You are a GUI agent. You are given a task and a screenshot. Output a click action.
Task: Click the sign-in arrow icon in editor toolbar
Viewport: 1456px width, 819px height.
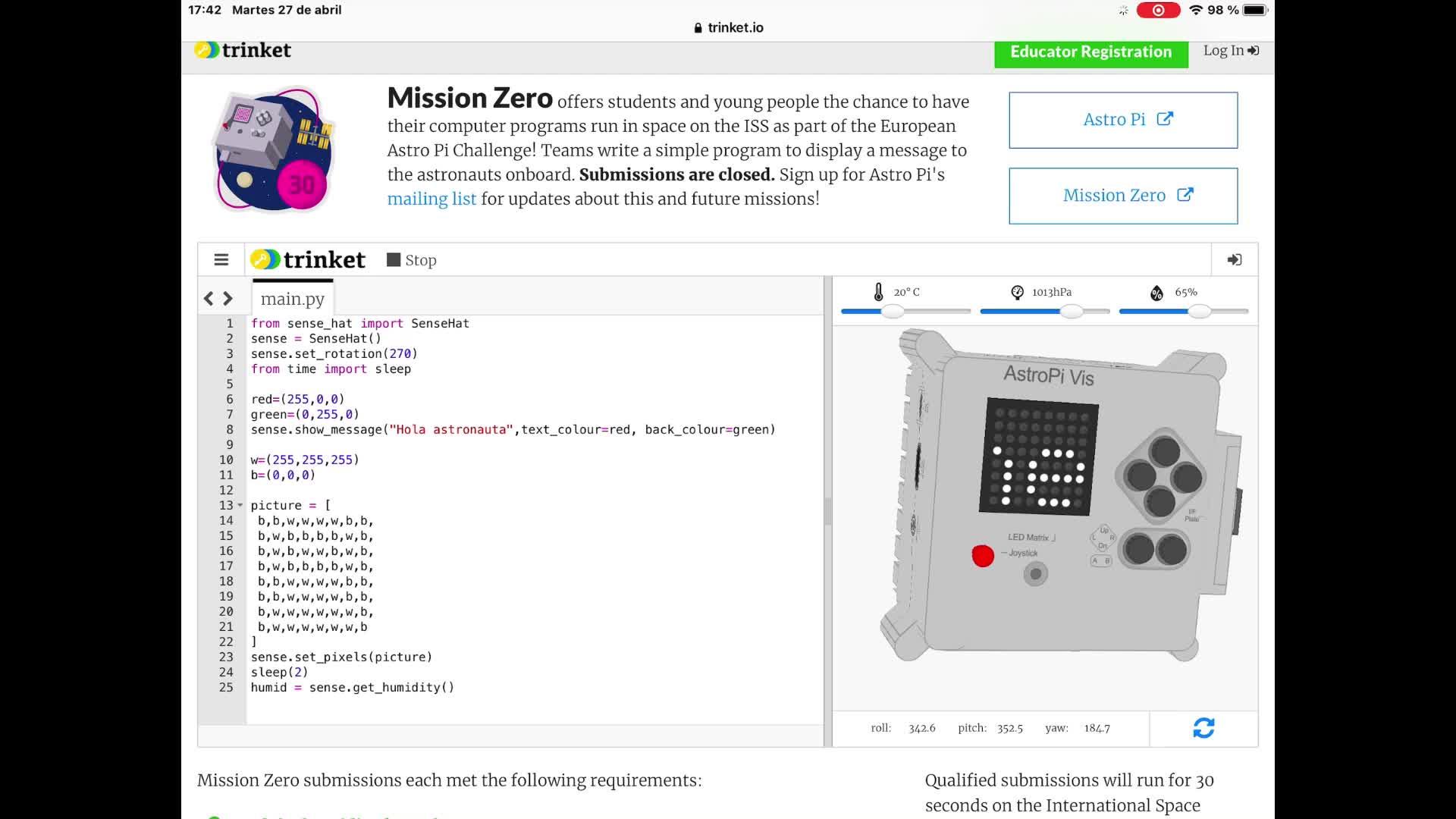click(1234, 260)
